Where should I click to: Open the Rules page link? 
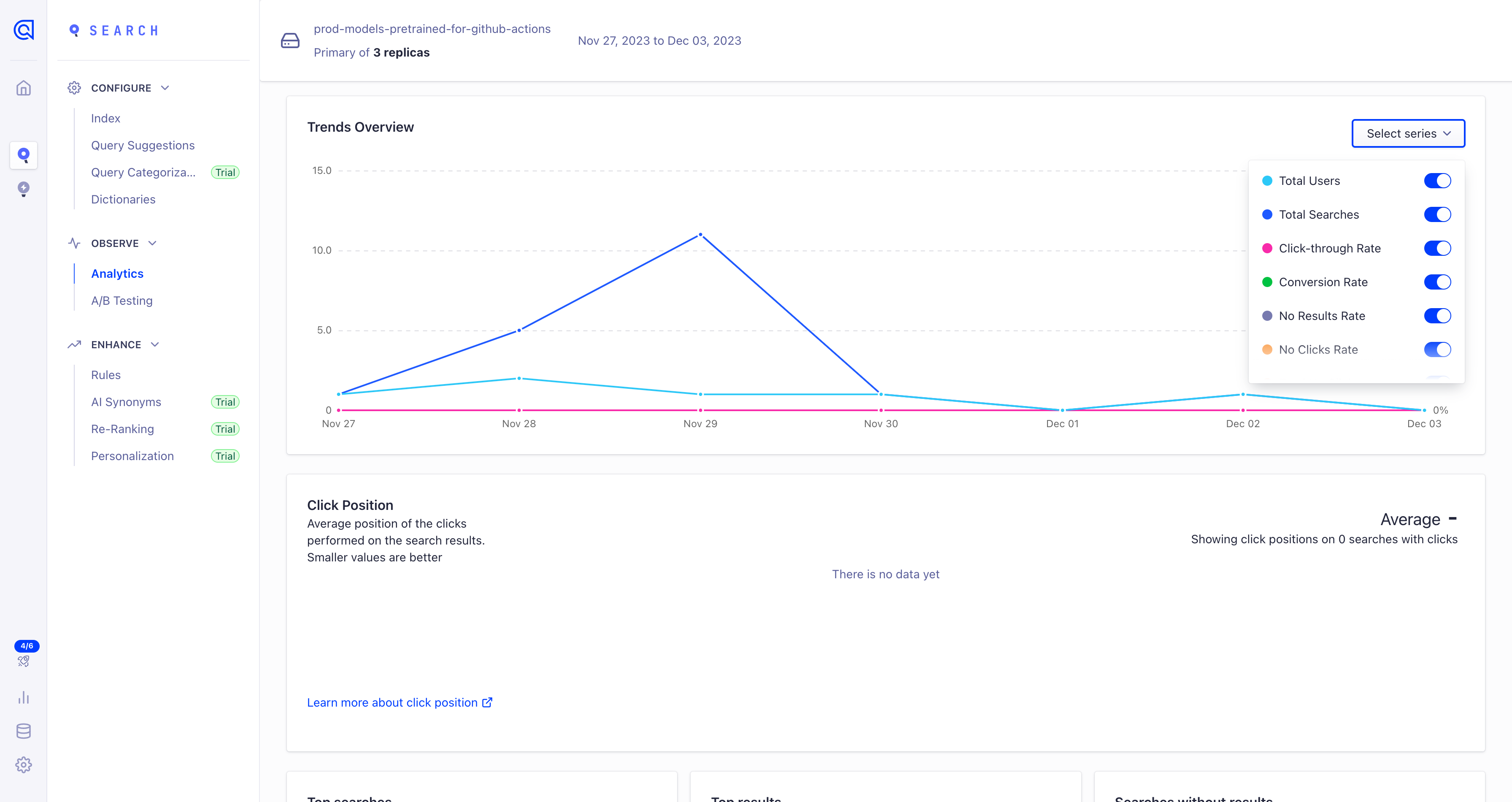tap(105, 374)
